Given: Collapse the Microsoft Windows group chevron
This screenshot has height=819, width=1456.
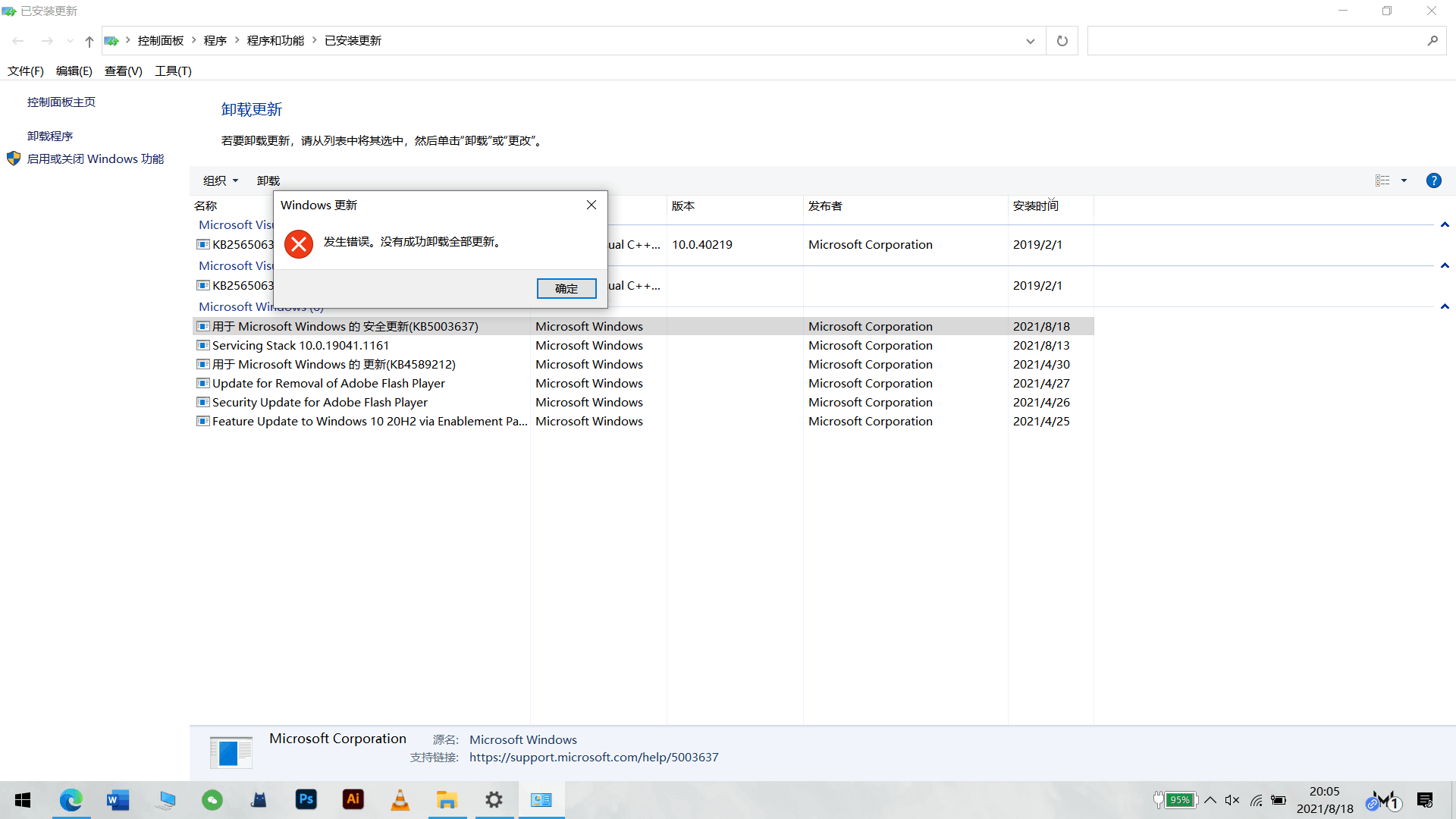Looking at the screenshot, I should [1445, 306].
